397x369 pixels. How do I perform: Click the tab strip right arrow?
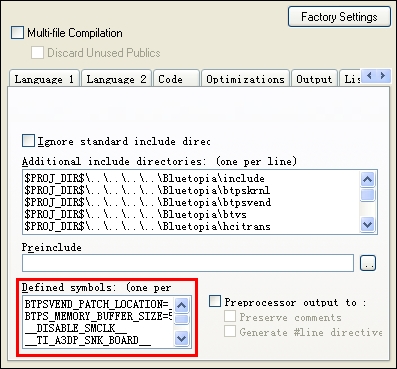[383, 76]
